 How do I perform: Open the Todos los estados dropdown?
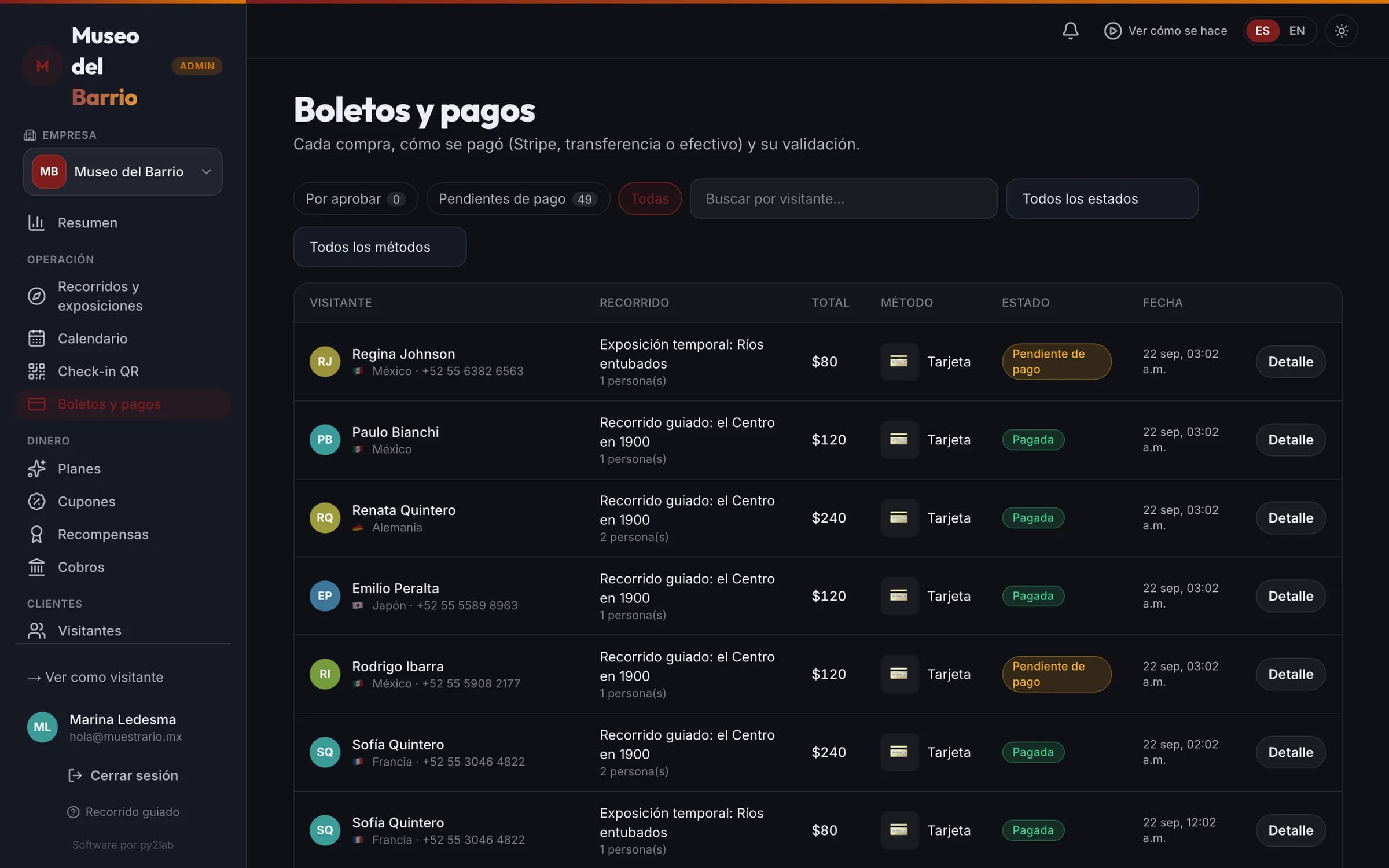coord(1102,199)
